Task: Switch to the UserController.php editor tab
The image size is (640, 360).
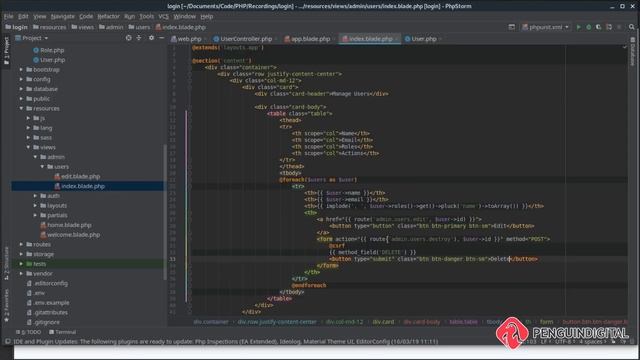Action: click(x=246, y=39)
